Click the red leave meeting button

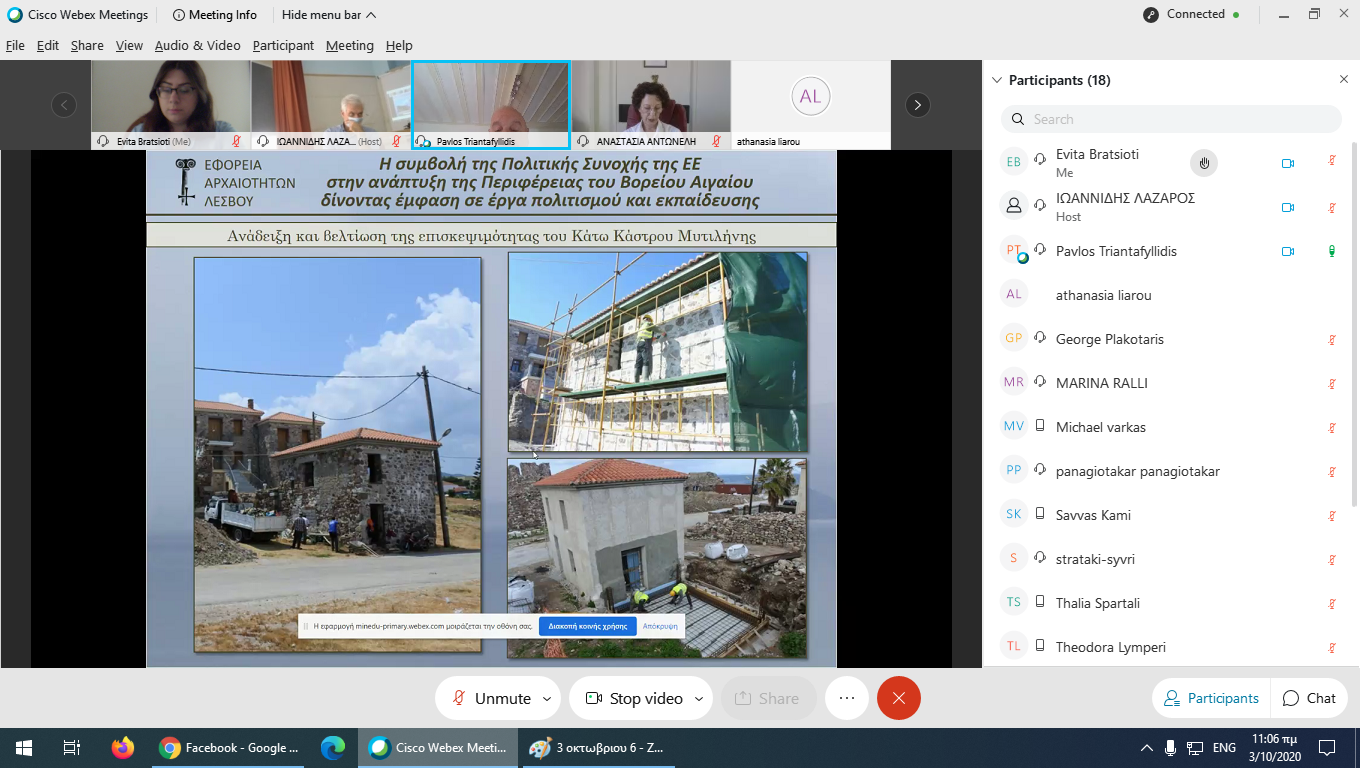[x=898, y=698]
